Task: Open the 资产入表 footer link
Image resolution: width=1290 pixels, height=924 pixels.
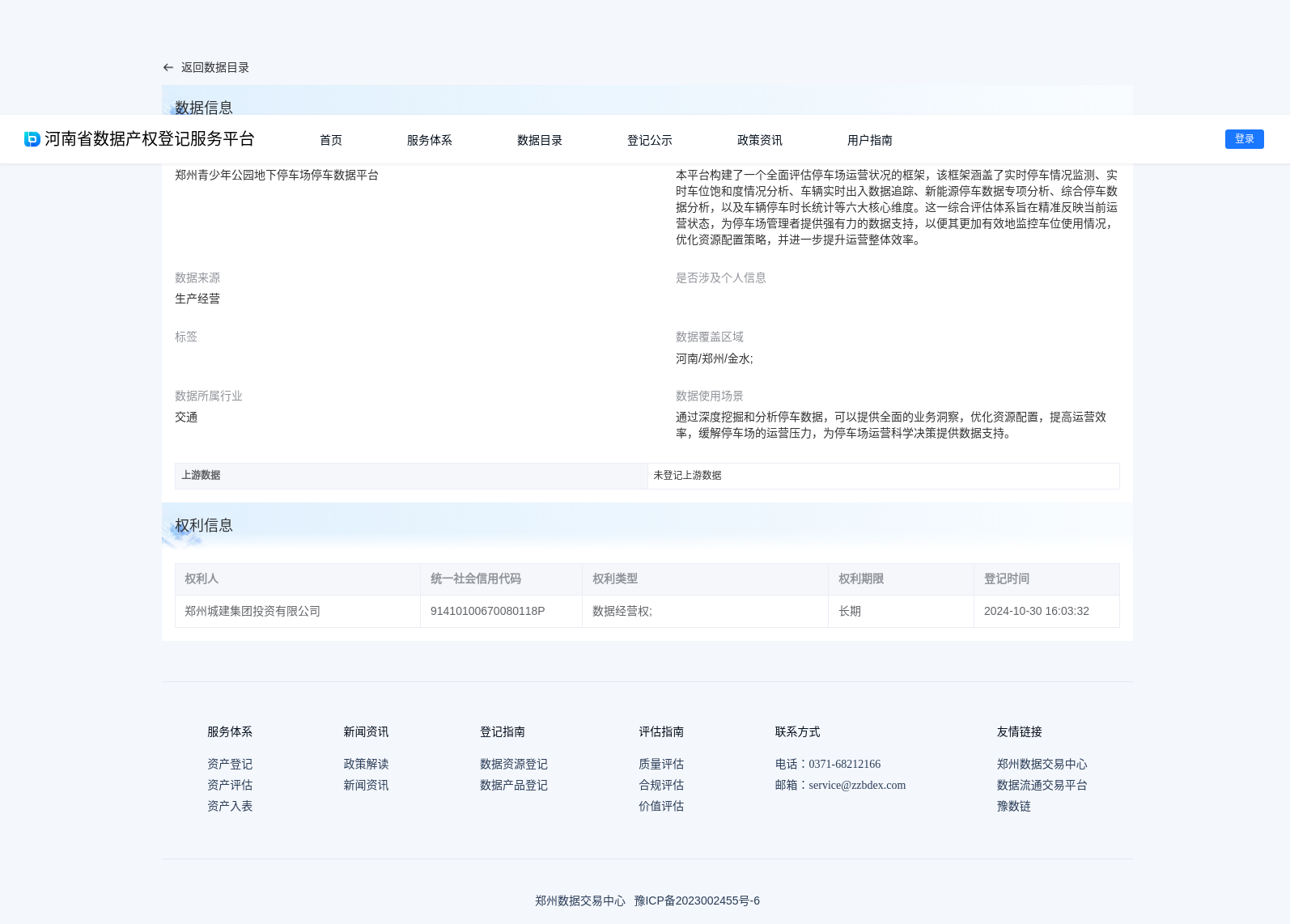Action: tap(230, 806)
